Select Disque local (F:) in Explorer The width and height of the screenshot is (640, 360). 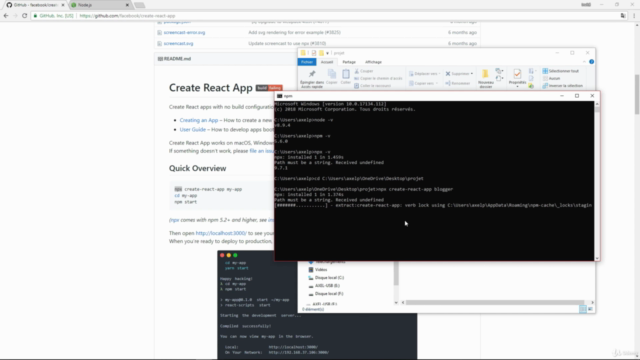point(325,294)
